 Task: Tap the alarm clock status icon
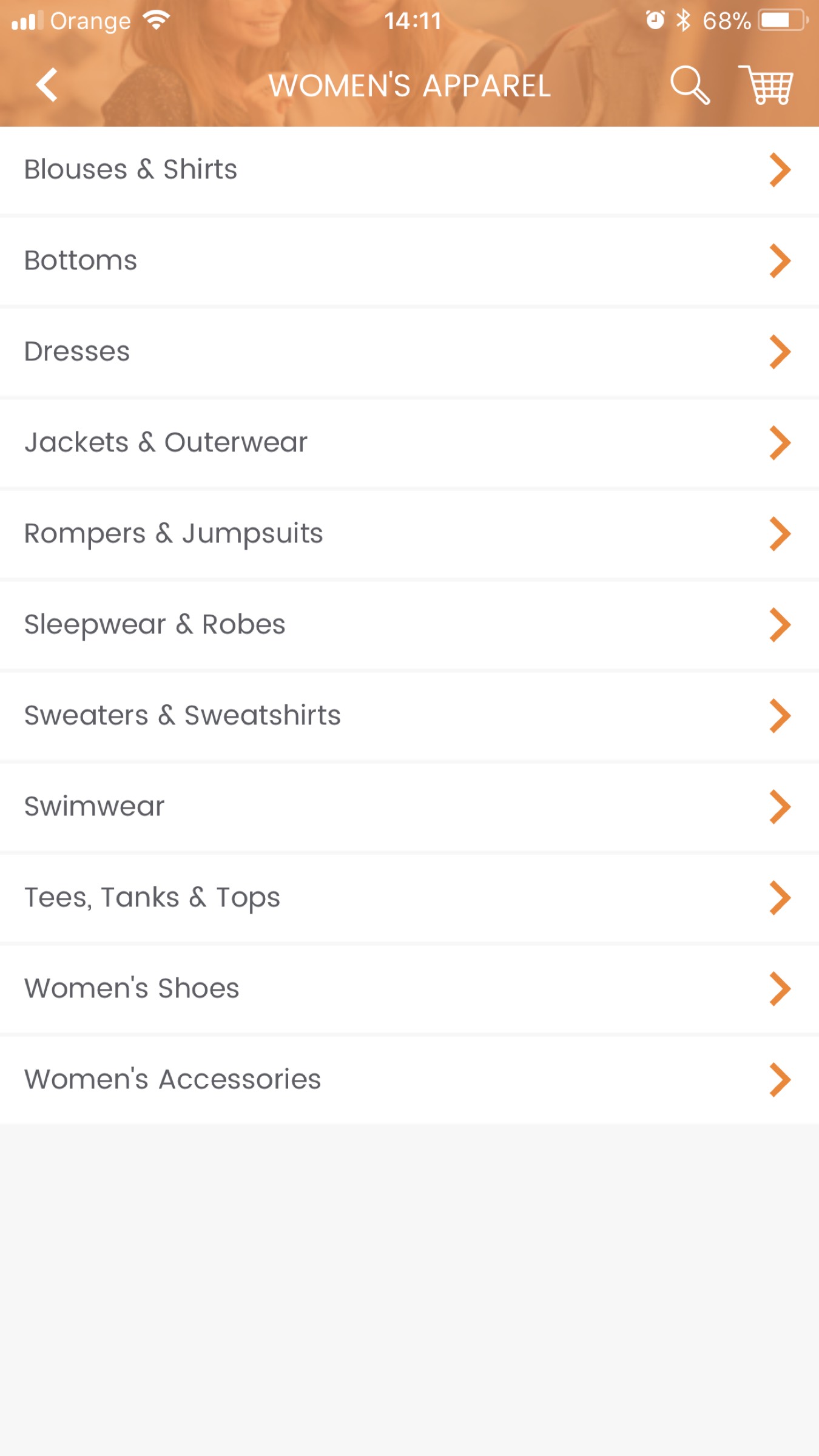(x=655, y=21)
